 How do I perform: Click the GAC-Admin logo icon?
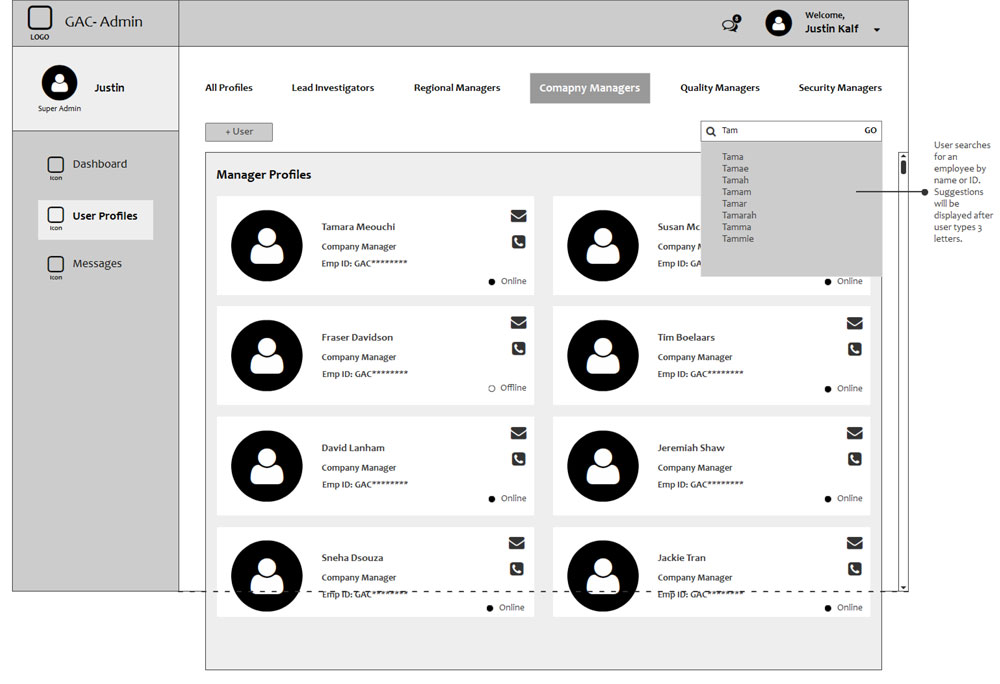tap(40, 19)
